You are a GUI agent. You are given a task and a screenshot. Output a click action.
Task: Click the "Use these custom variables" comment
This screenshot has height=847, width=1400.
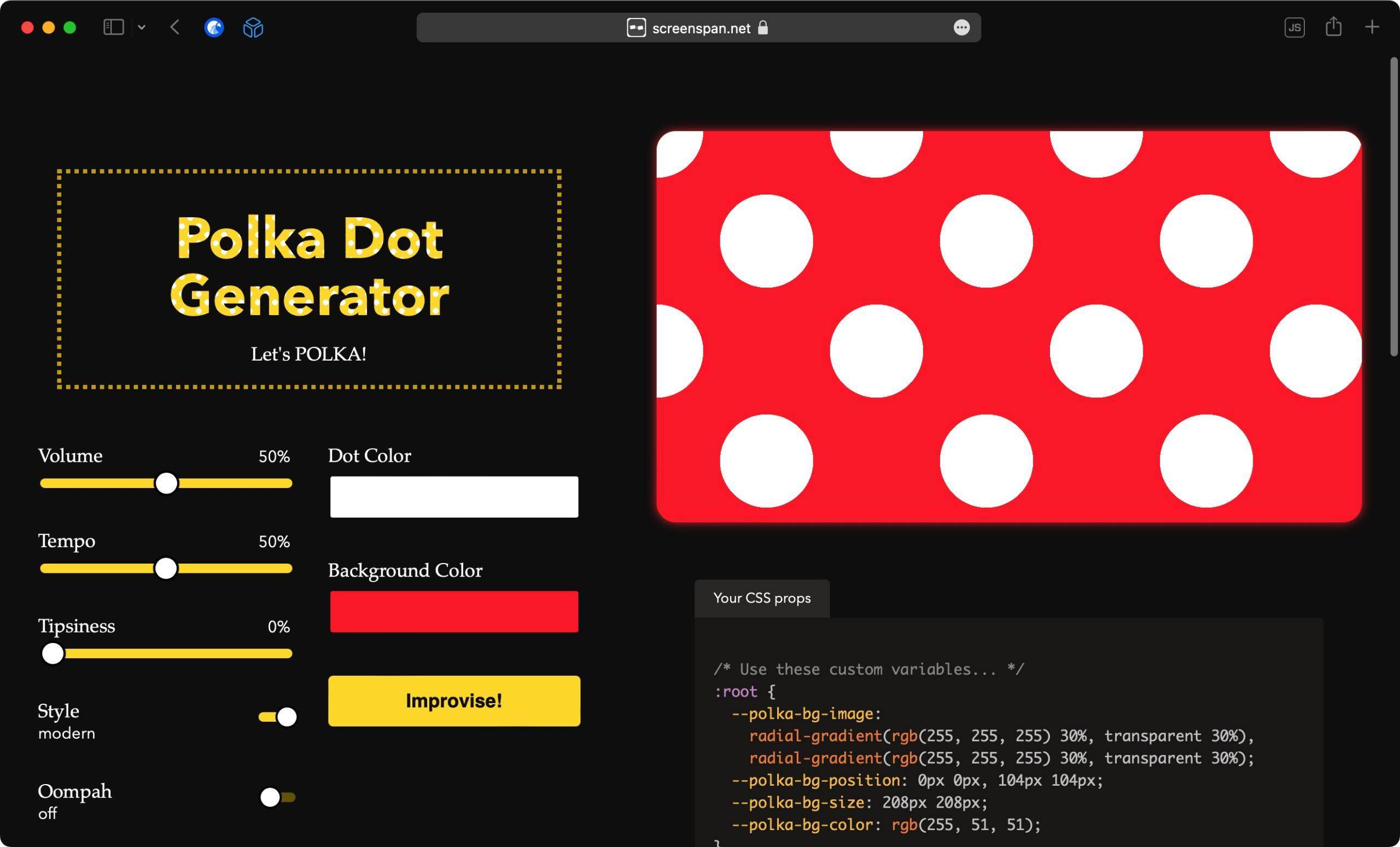click(x=869, y=669)
